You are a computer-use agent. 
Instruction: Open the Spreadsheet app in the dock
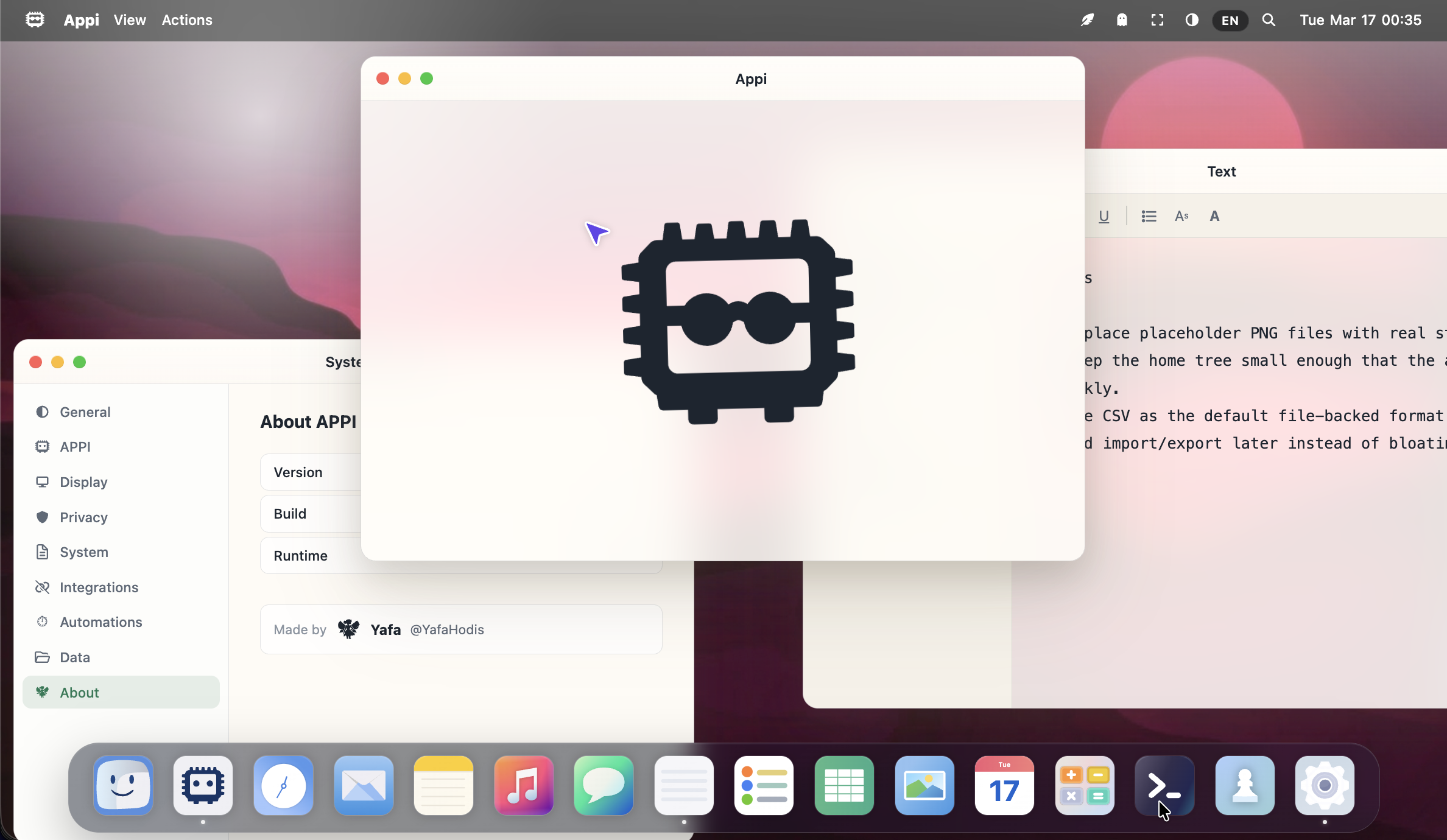[x=843, y=785]
